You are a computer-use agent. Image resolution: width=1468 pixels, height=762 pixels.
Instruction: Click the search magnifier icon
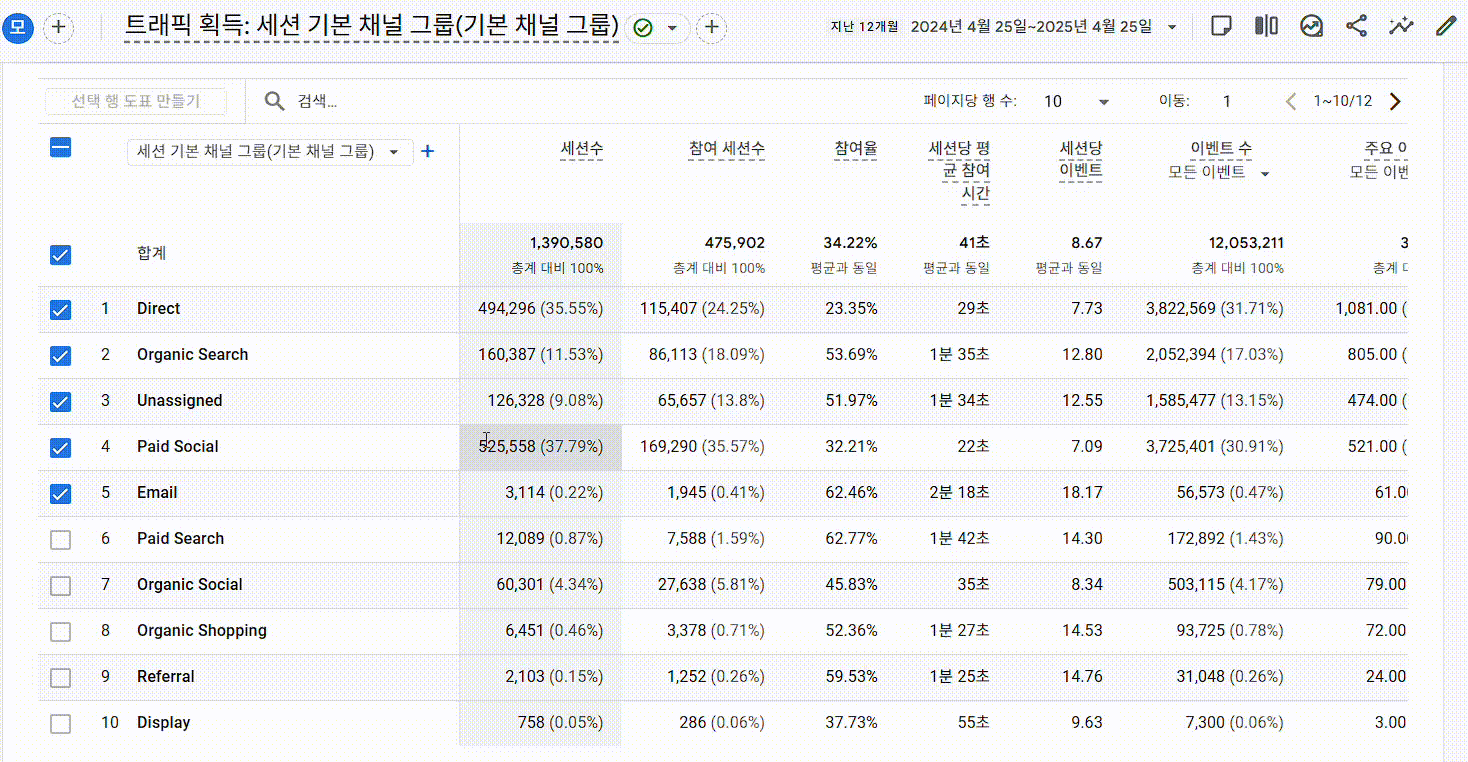pyautogui.click(x=274, y=101)
